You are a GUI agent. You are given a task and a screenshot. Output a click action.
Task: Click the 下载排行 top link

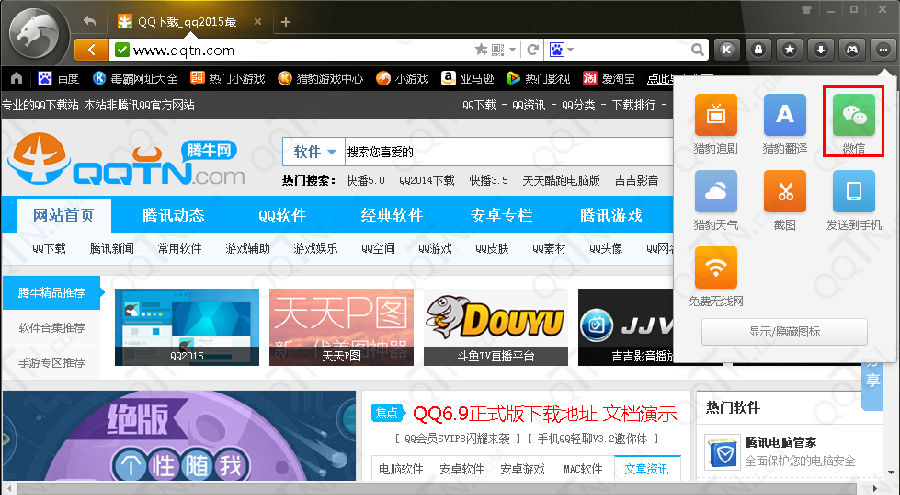tap(633, 105)
